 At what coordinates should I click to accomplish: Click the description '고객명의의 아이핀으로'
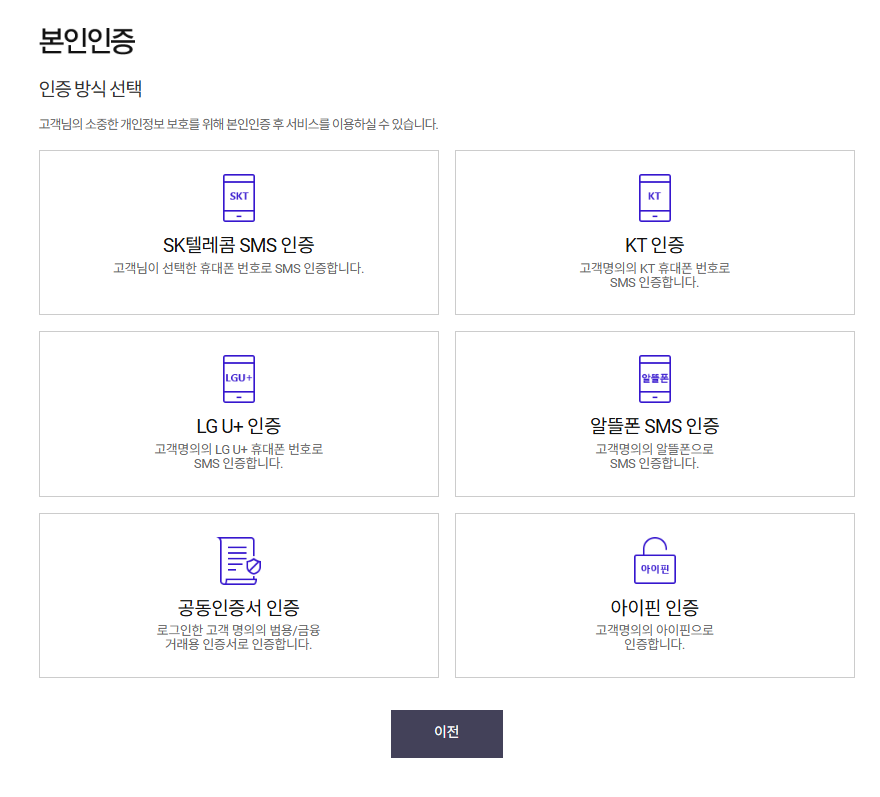pos(654,630)
